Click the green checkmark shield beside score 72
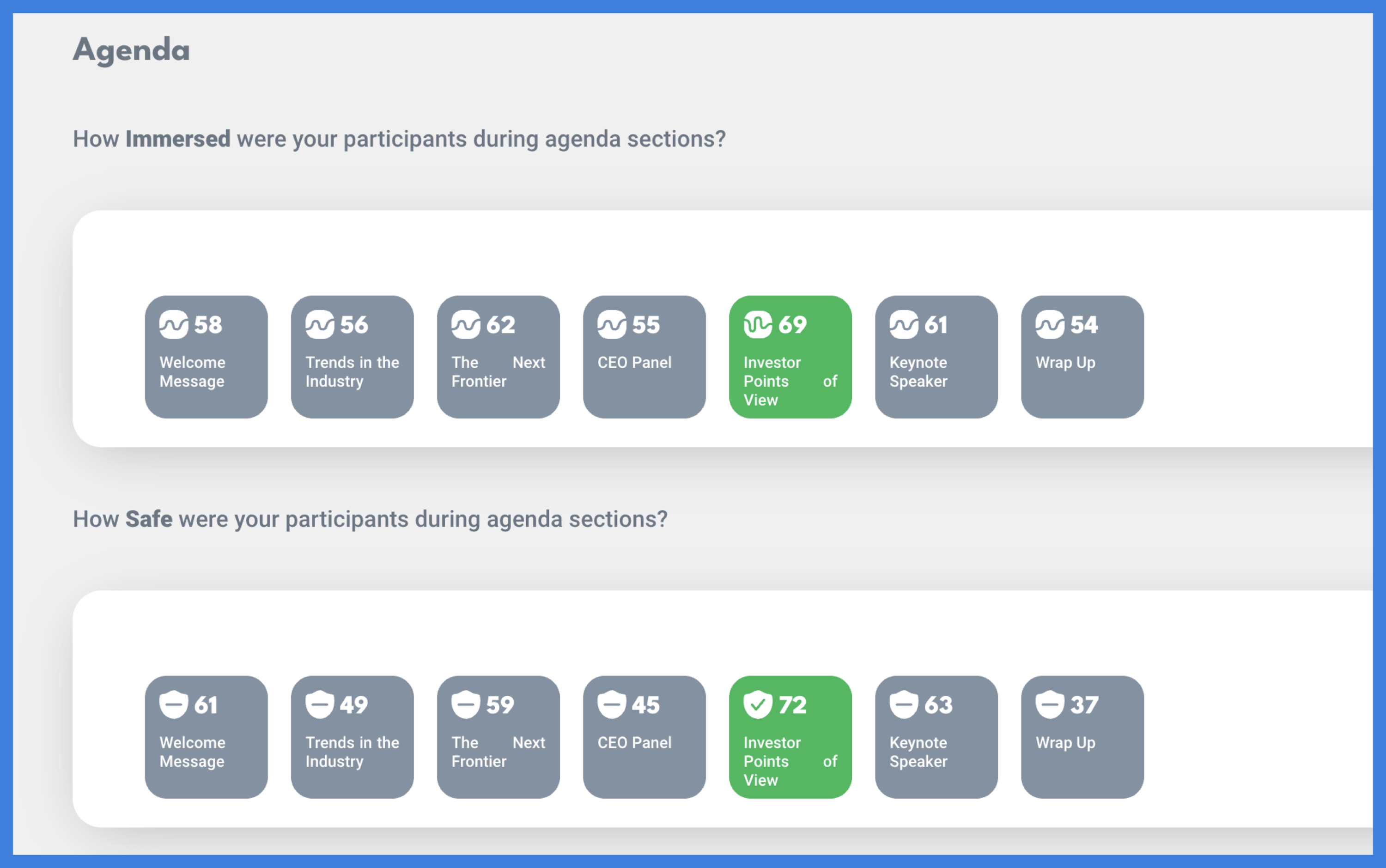 click(758, 704)
